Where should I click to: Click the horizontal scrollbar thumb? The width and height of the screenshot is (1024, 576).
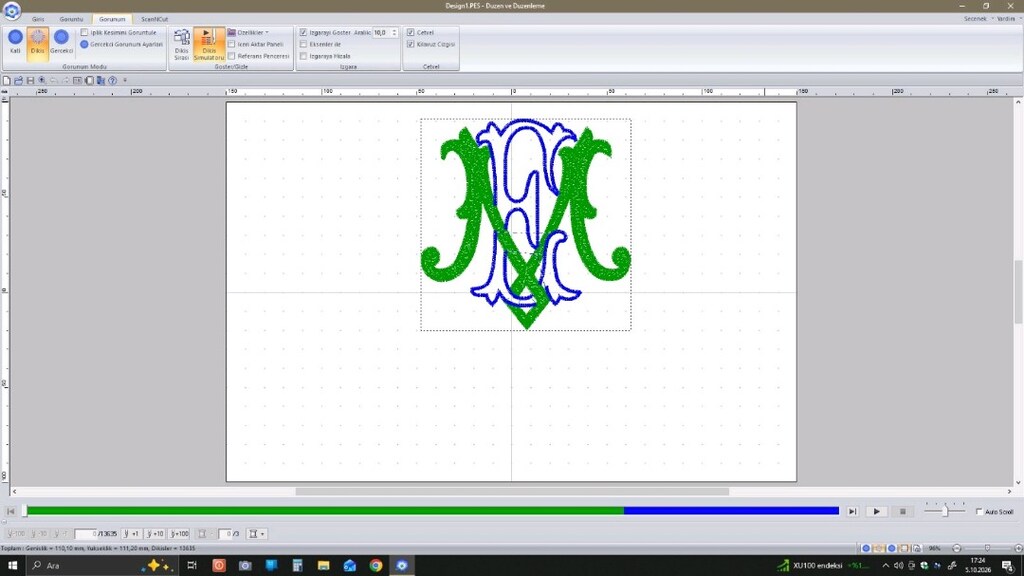click(512, 491)
